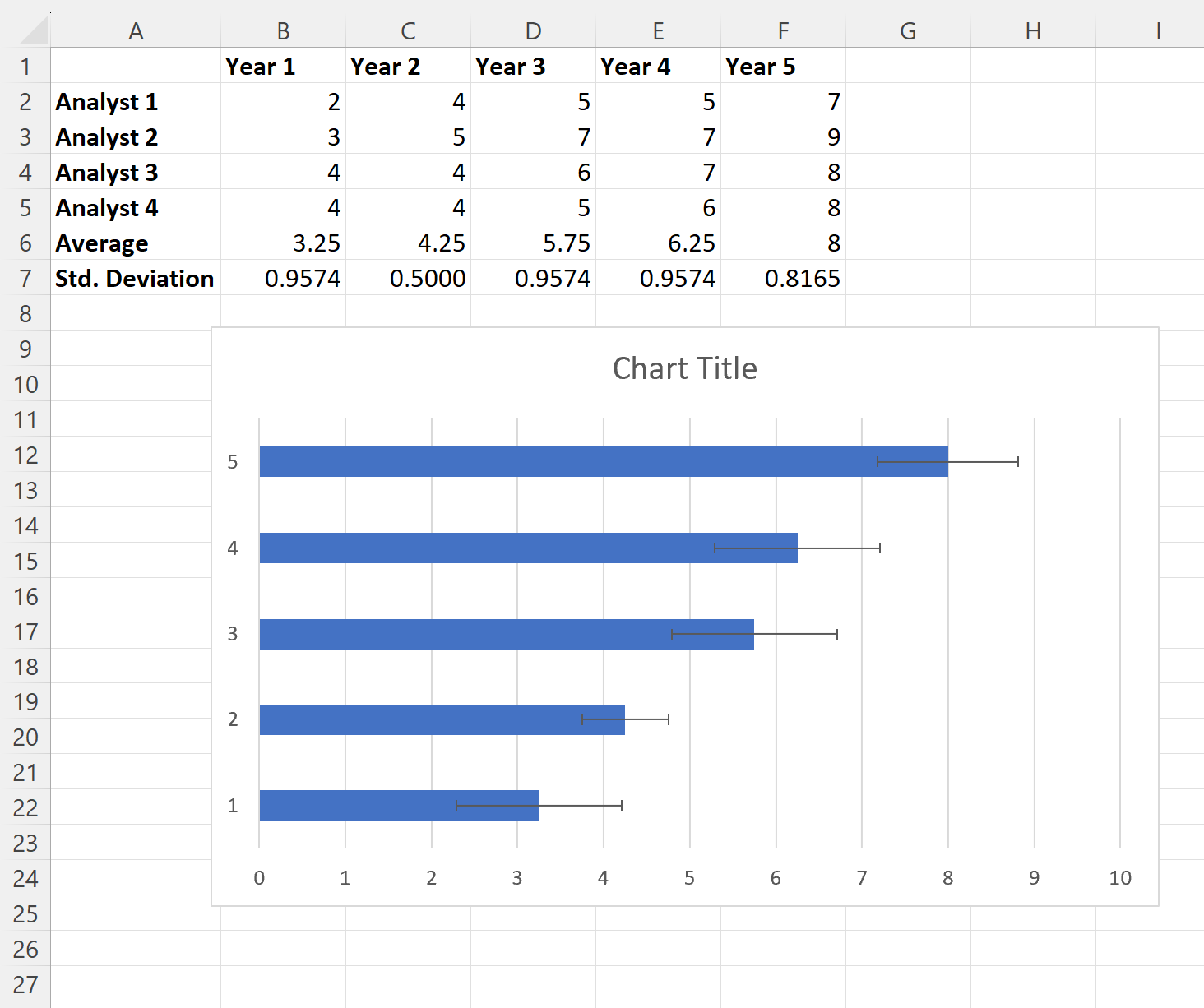Select column H header

[1033, 31]
